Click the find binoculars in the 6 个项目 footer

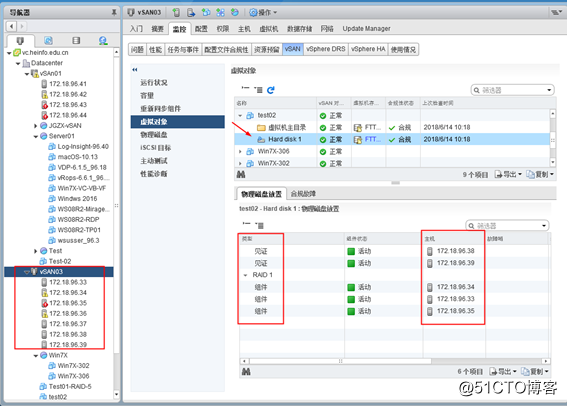click(246, 371)
